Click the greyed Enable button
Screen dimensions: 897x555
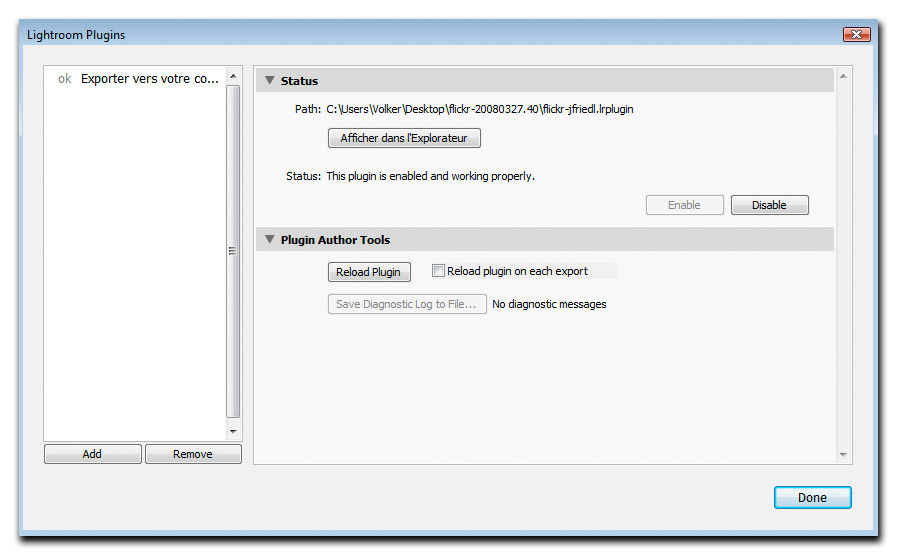point(684,205)
